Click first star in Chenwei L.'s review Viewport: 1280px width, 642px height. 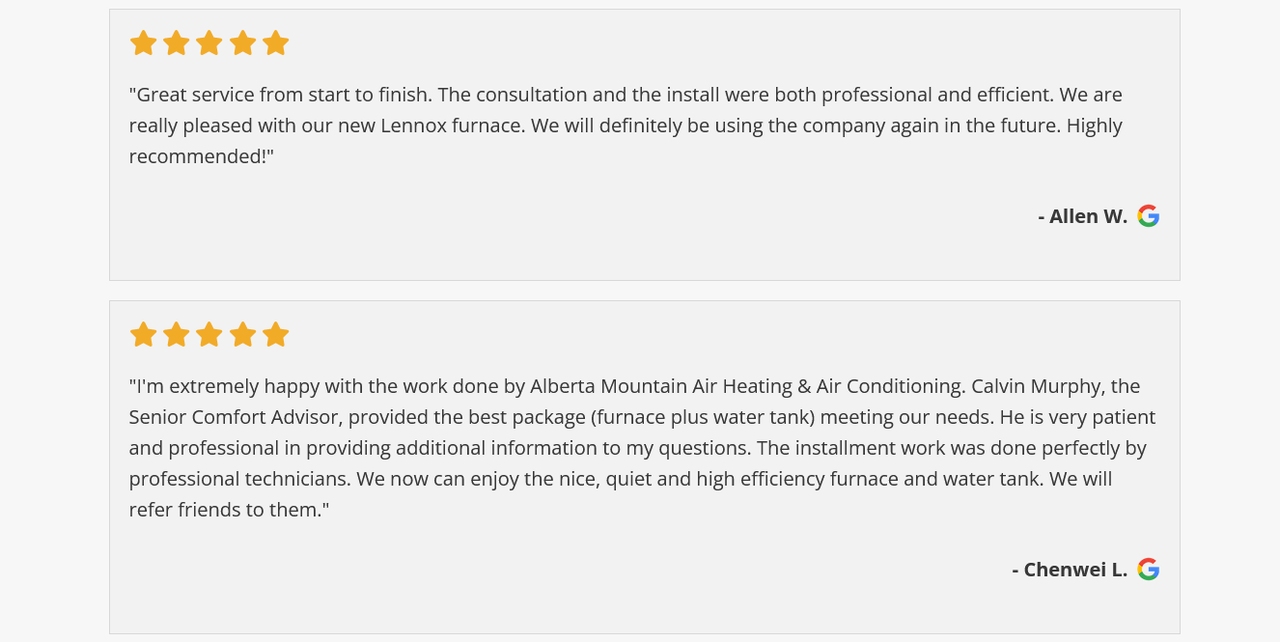tap(143, 334)
